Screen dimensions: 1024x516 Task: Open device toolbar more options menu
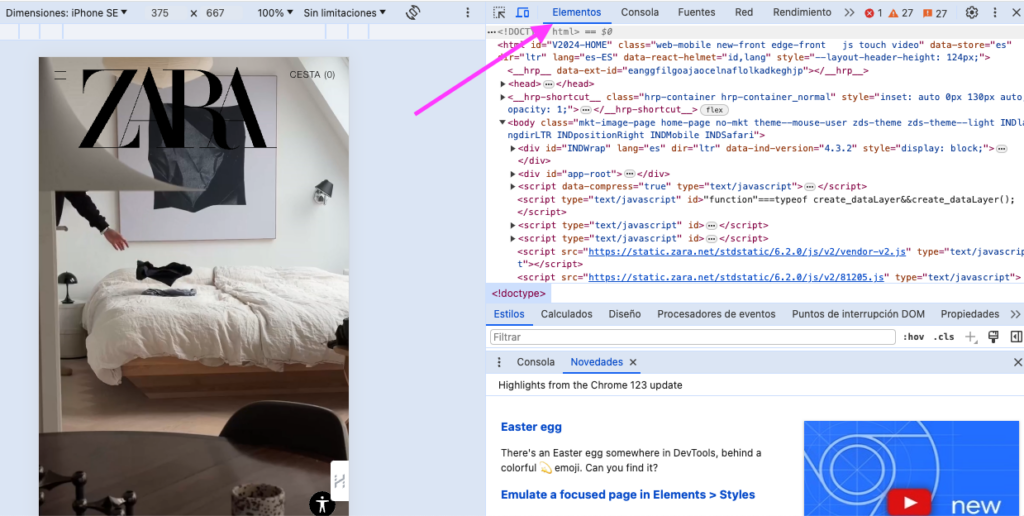[x=468, y=12]
